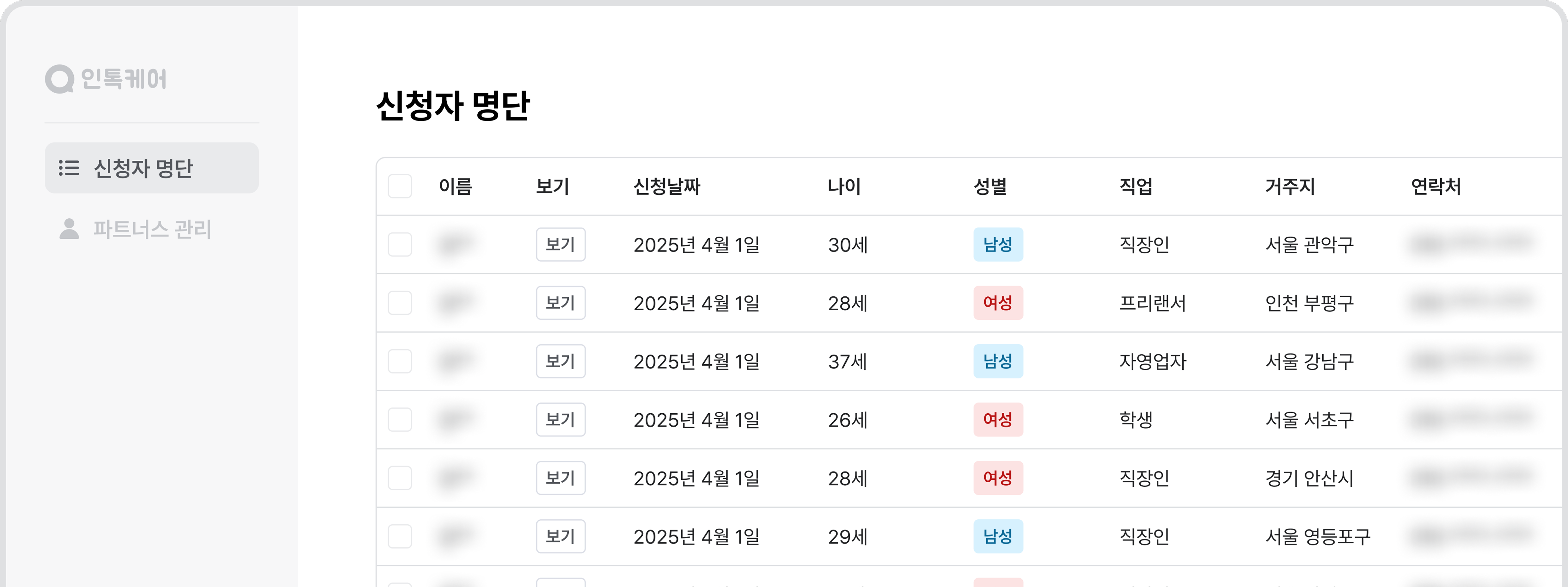1568x587 pixels.
Task: Check the 26세 학생 applicant's checkbox
Action: [400, 420]
